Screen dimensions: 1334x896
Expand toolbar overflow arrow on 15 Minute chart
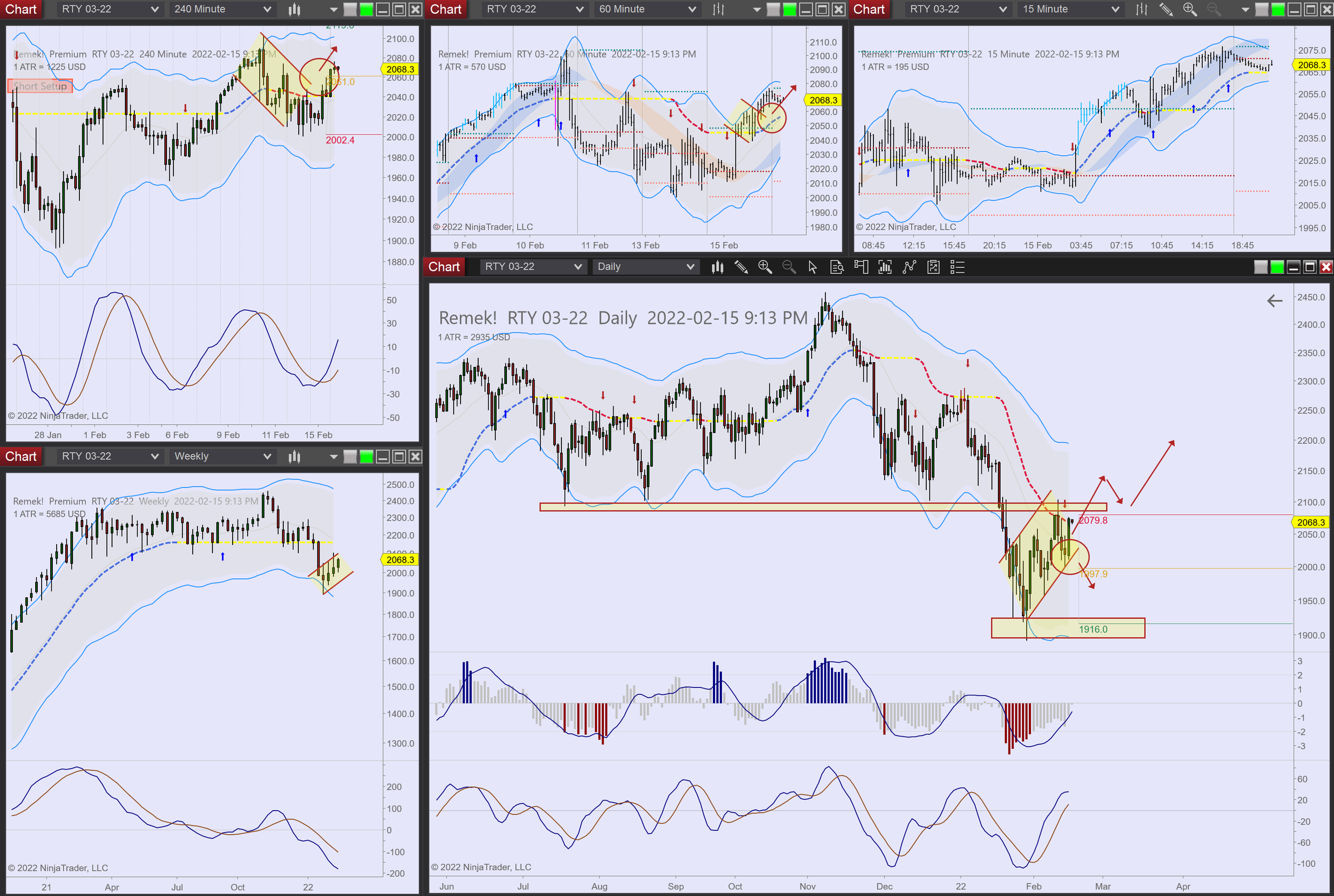pyautogui.click(x=1245, y=9)
